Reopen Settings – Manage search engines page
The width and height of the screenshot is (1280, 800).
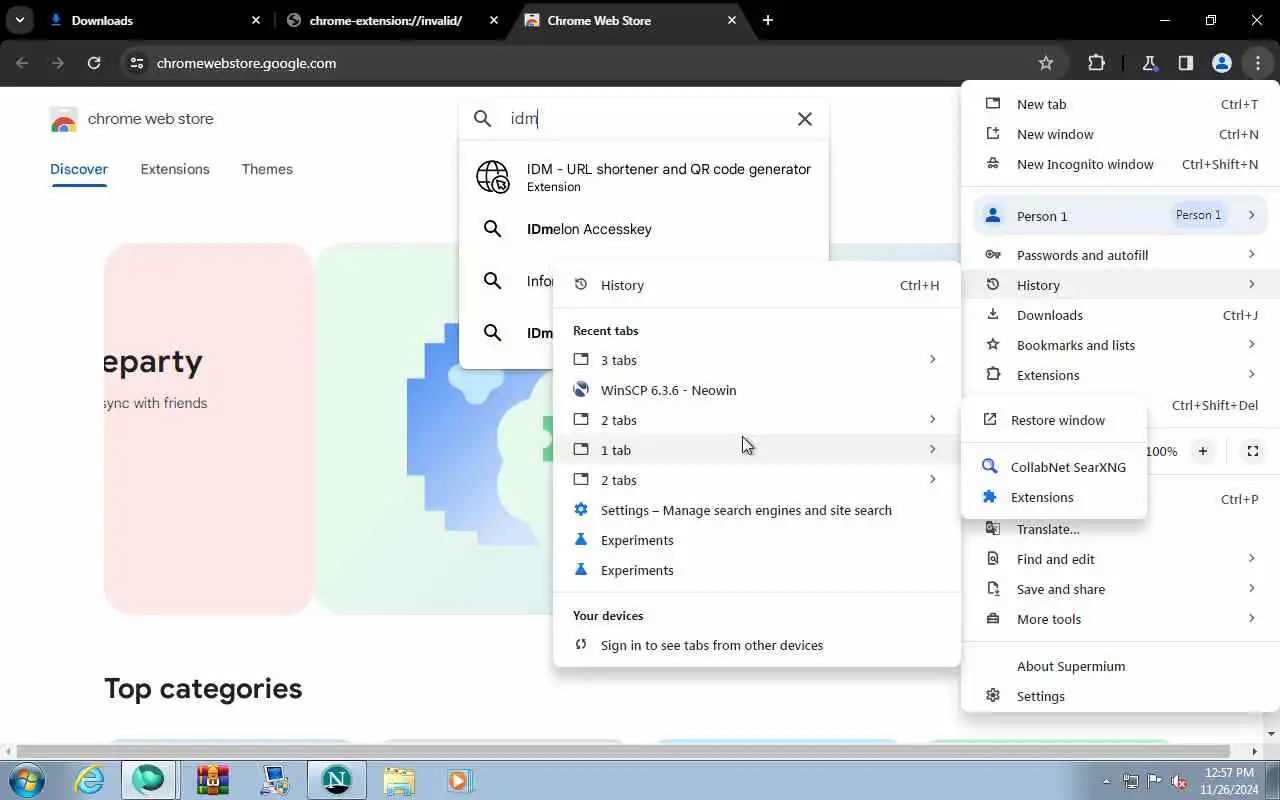click(756, 510)
